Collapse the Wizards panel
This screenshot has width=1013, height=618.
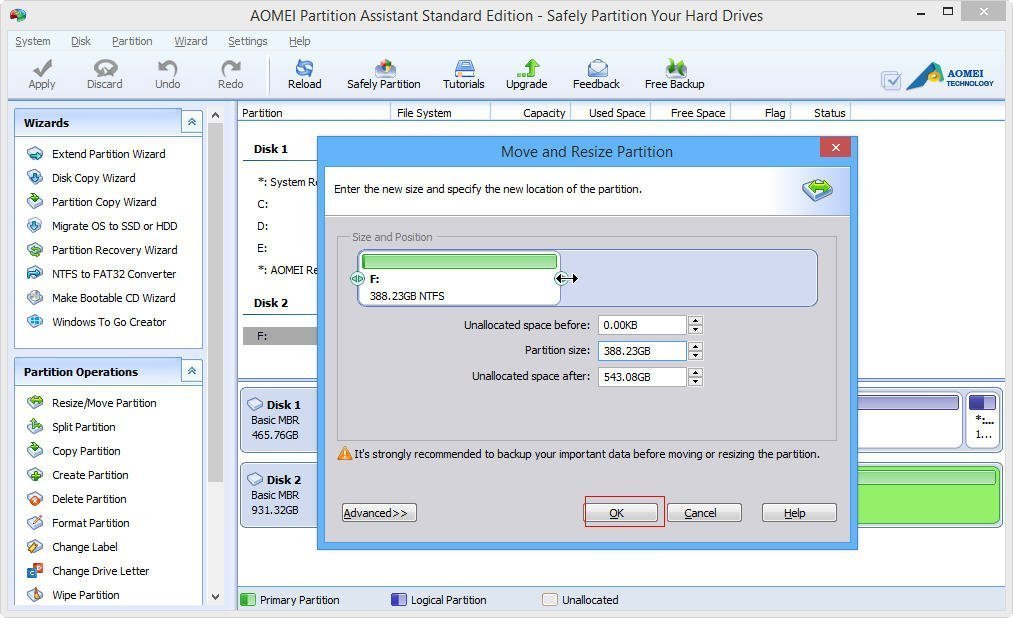192,122
